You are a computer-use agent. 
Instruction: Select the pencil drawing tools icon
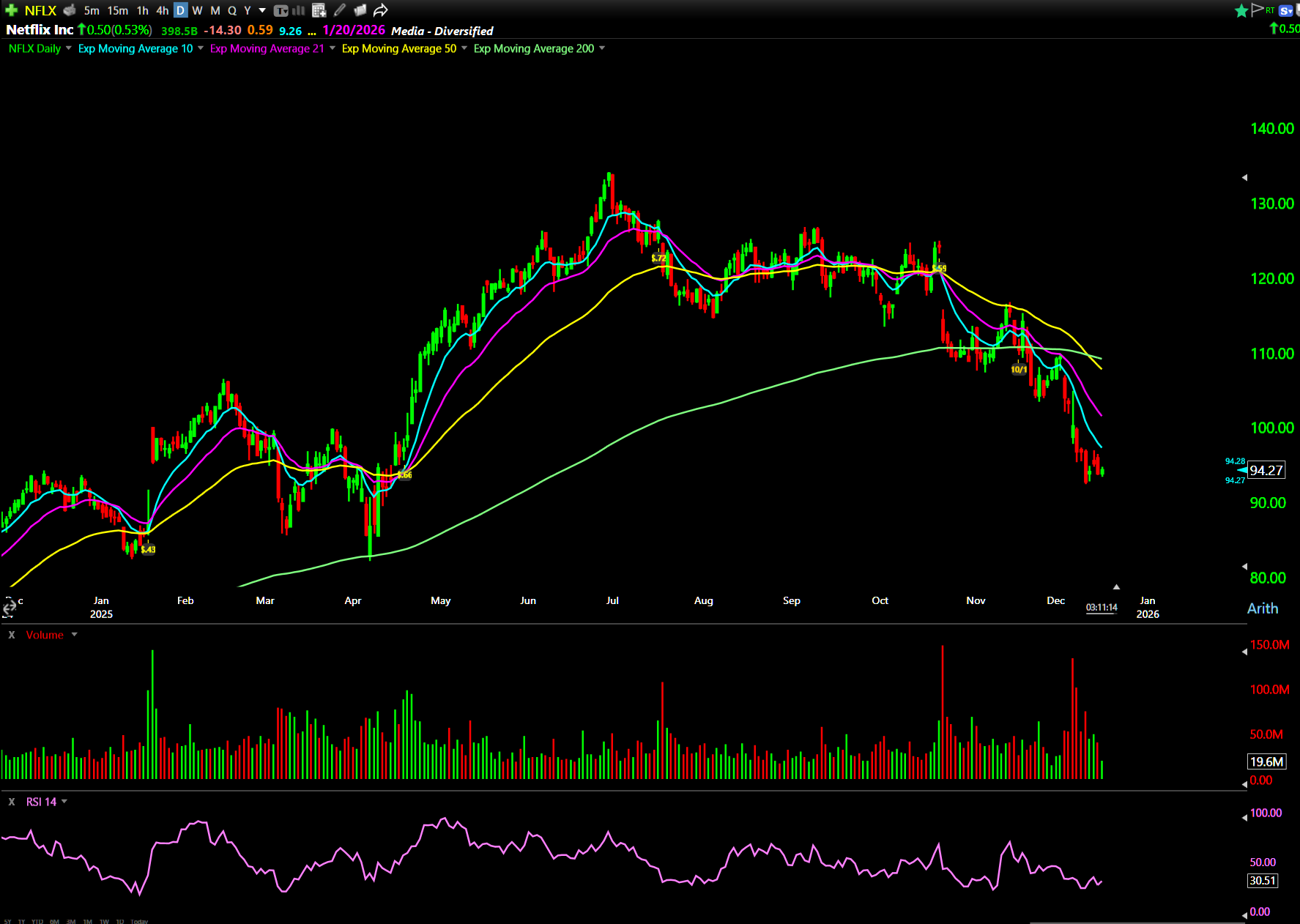[340, 10]
